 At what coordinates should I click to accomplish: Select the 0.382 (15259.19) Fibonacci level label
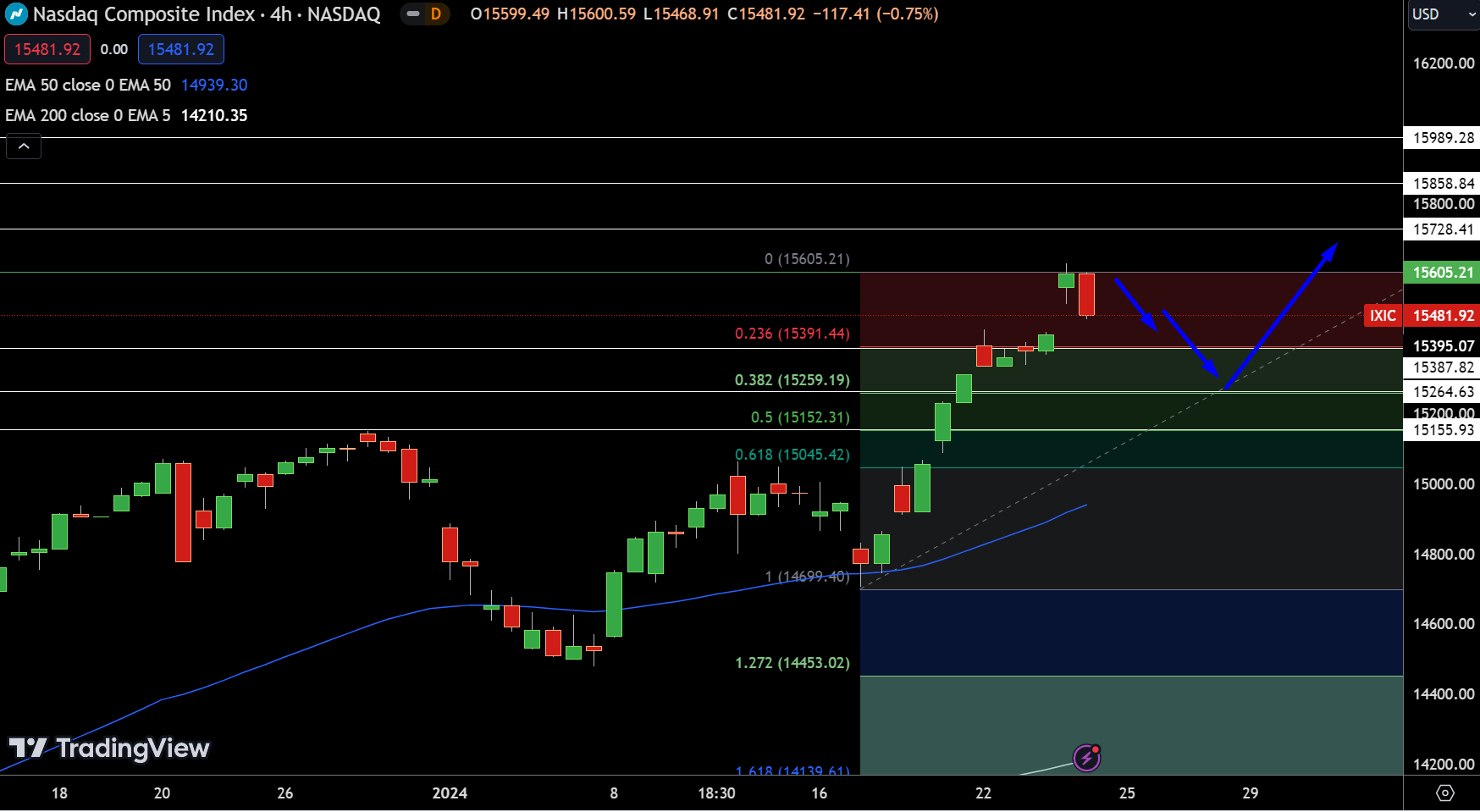(x=792, y=380)
